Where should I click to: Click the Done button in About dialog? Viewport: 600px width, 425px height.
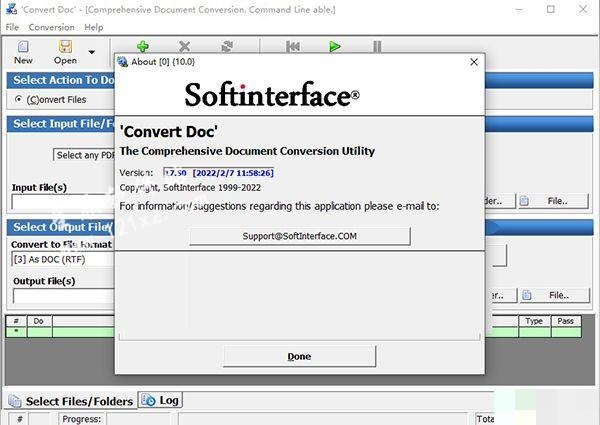tap(299, 356)
